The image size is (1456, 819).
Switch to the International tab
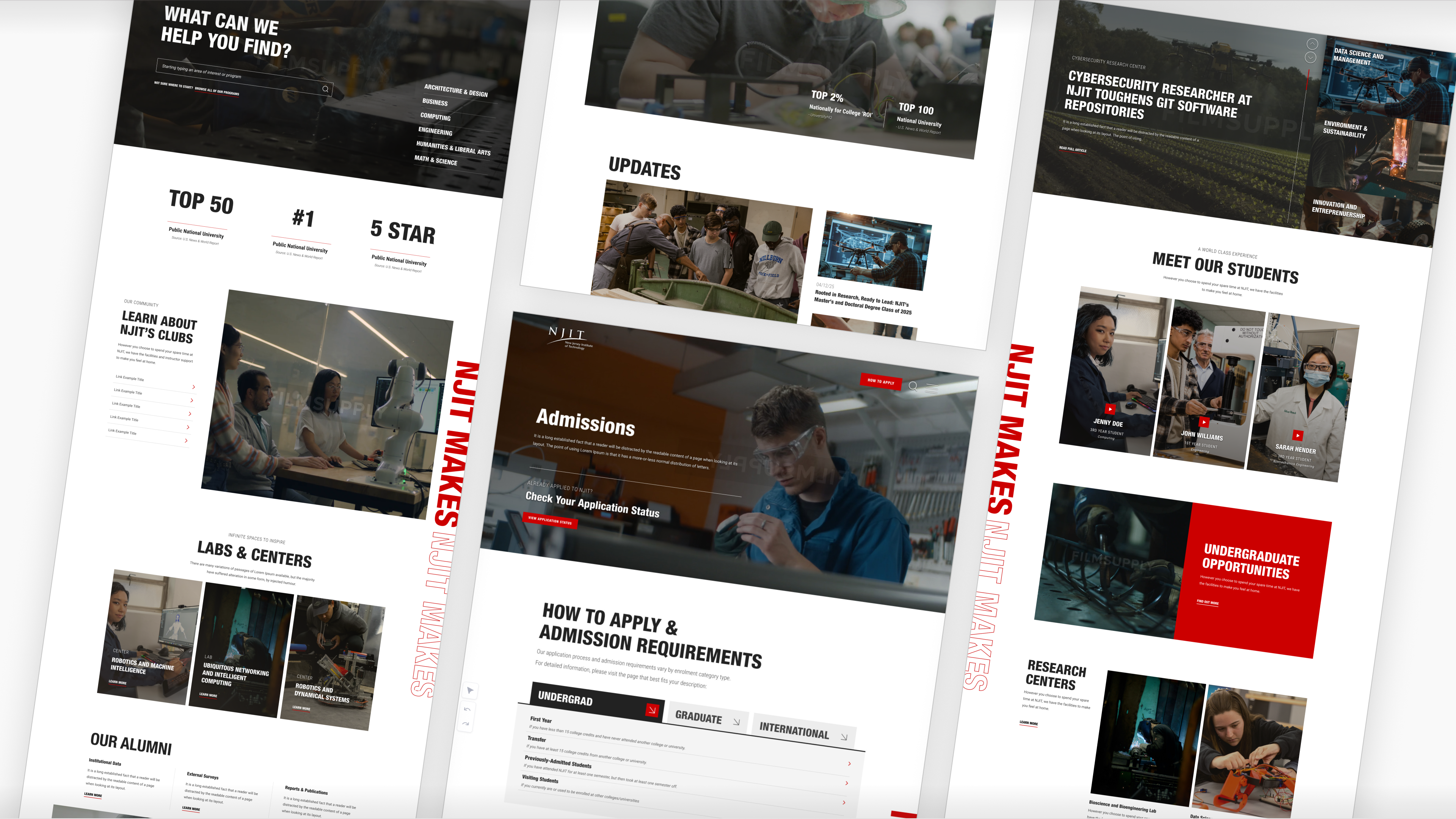[x=804, y=731]
